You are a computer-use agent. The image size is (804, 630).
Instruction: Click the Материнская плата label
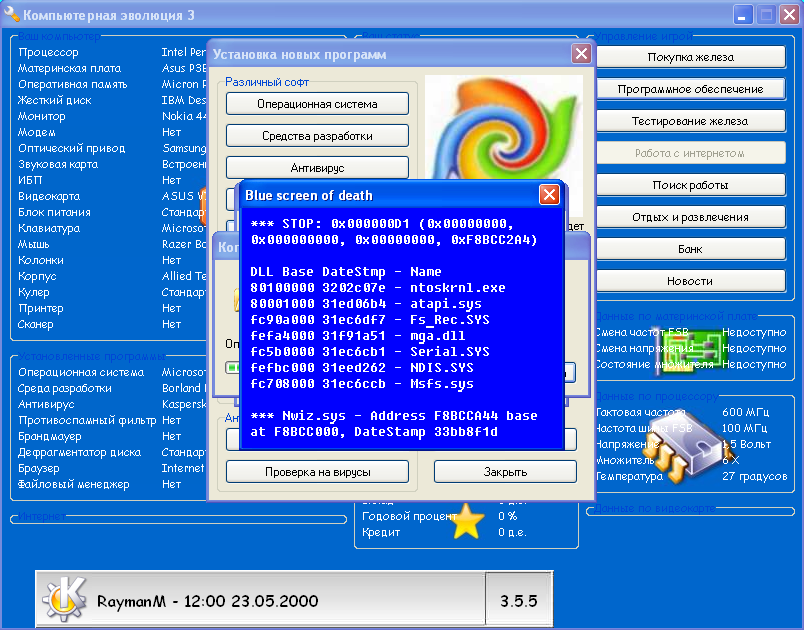(x=70, y=68)
